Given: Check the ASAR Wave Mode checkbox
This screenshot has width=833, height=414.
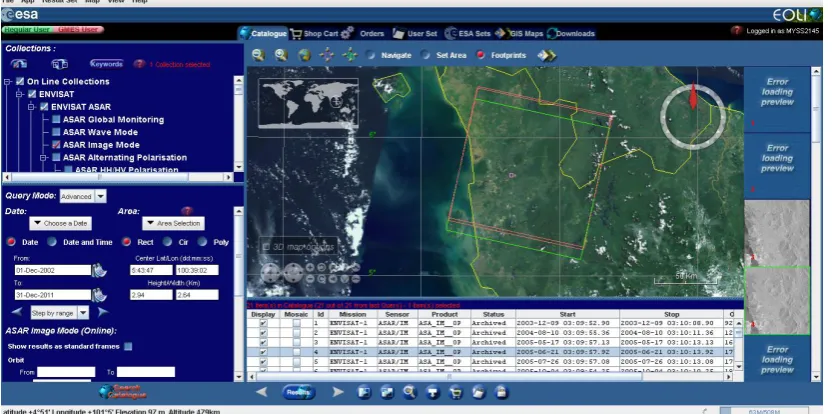Looking at the screenshot, I should (56, 132).
